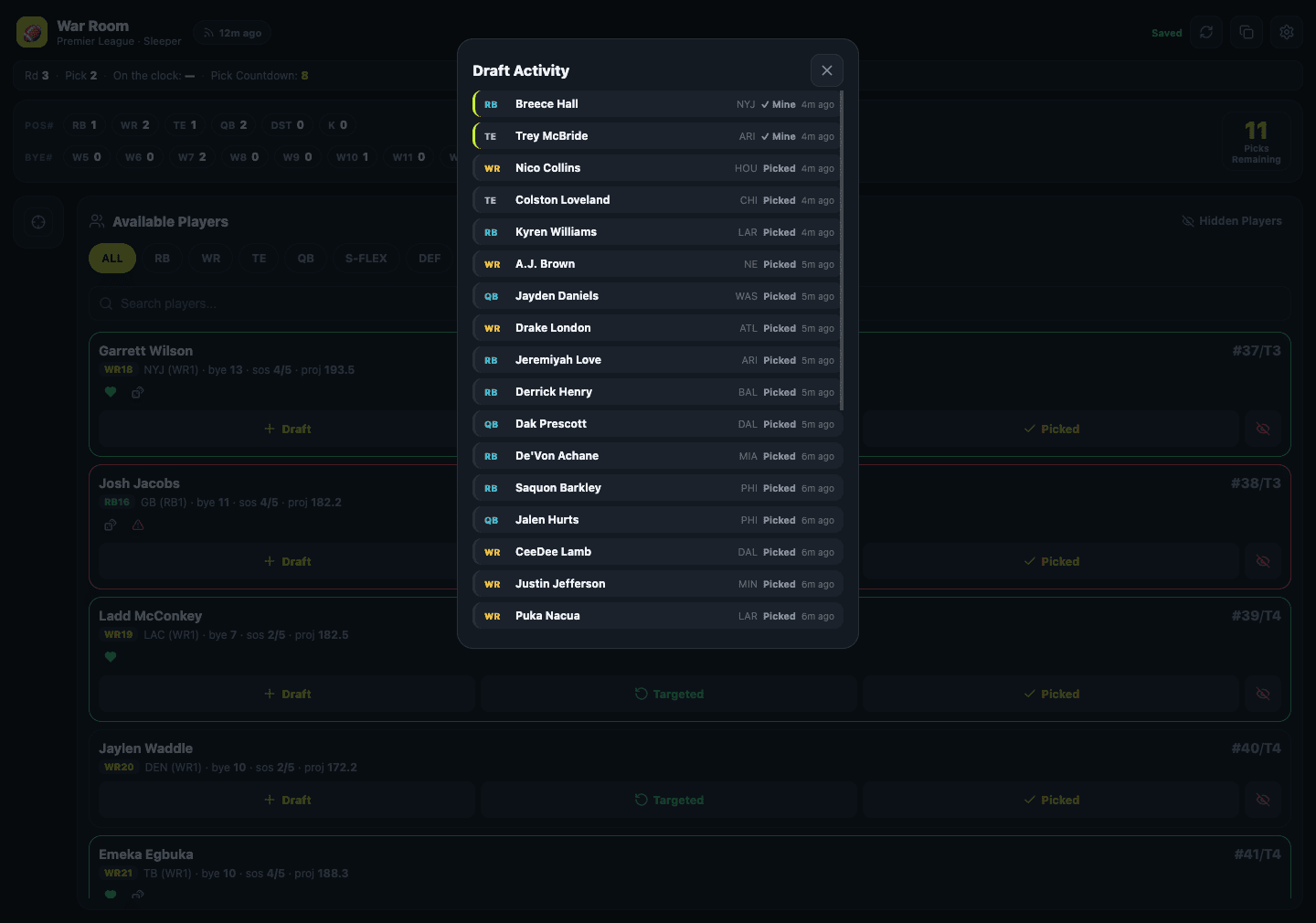The image size is (1316, 923).
Task: Toggle Hidden Players view
Action: 1232,221
